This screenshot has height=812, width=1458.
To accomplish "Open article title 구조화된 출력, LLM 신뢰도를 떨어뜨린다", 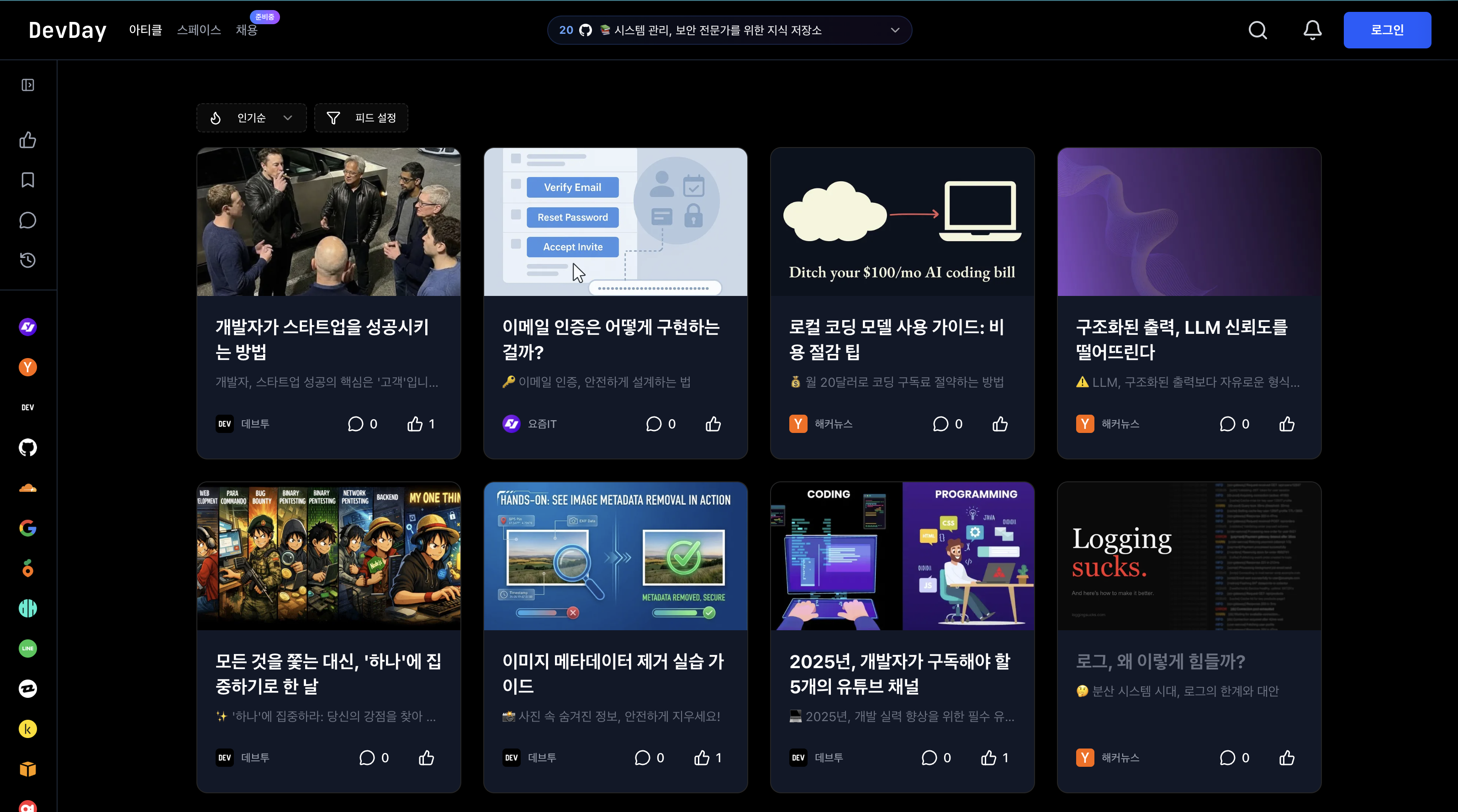I will point(1182,339).
